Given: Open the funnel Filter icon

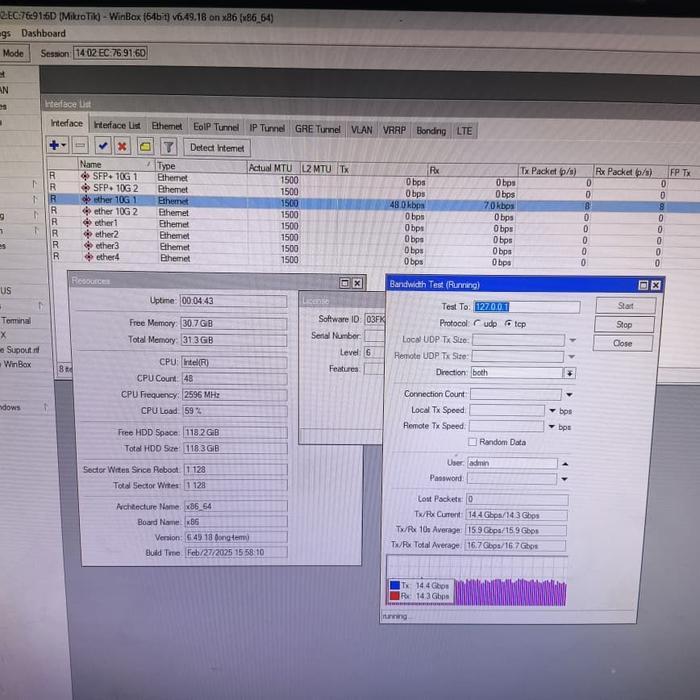Looking at the screenshot, I should point(169,146).
